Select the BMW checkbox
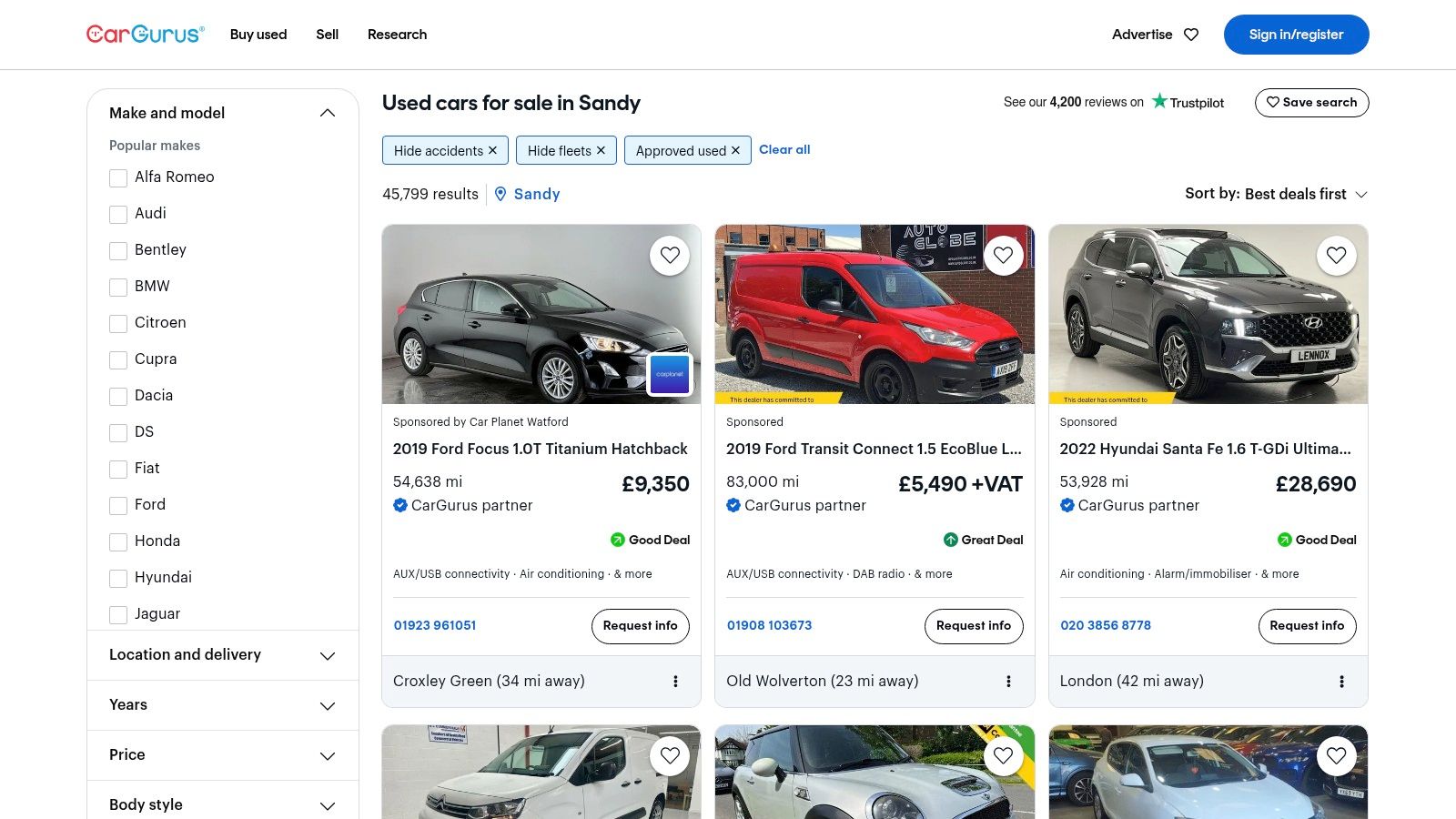 pyautogui.click(x=118, y=288)
